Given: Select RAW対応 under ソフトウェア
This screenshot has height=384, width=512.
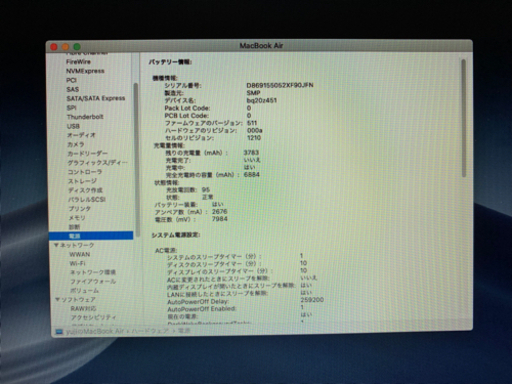Looking at the screenshot, I should [83, 309].
